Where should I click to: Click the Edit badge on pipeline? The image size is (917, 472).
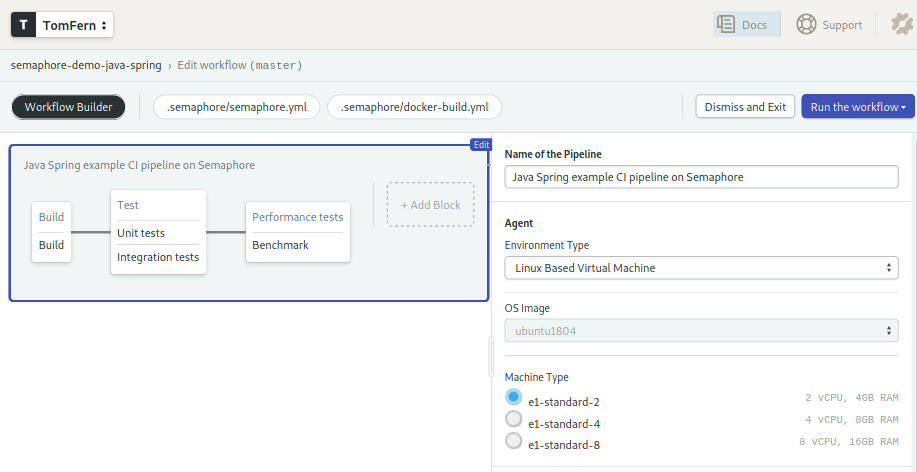(x=481, y=145)
